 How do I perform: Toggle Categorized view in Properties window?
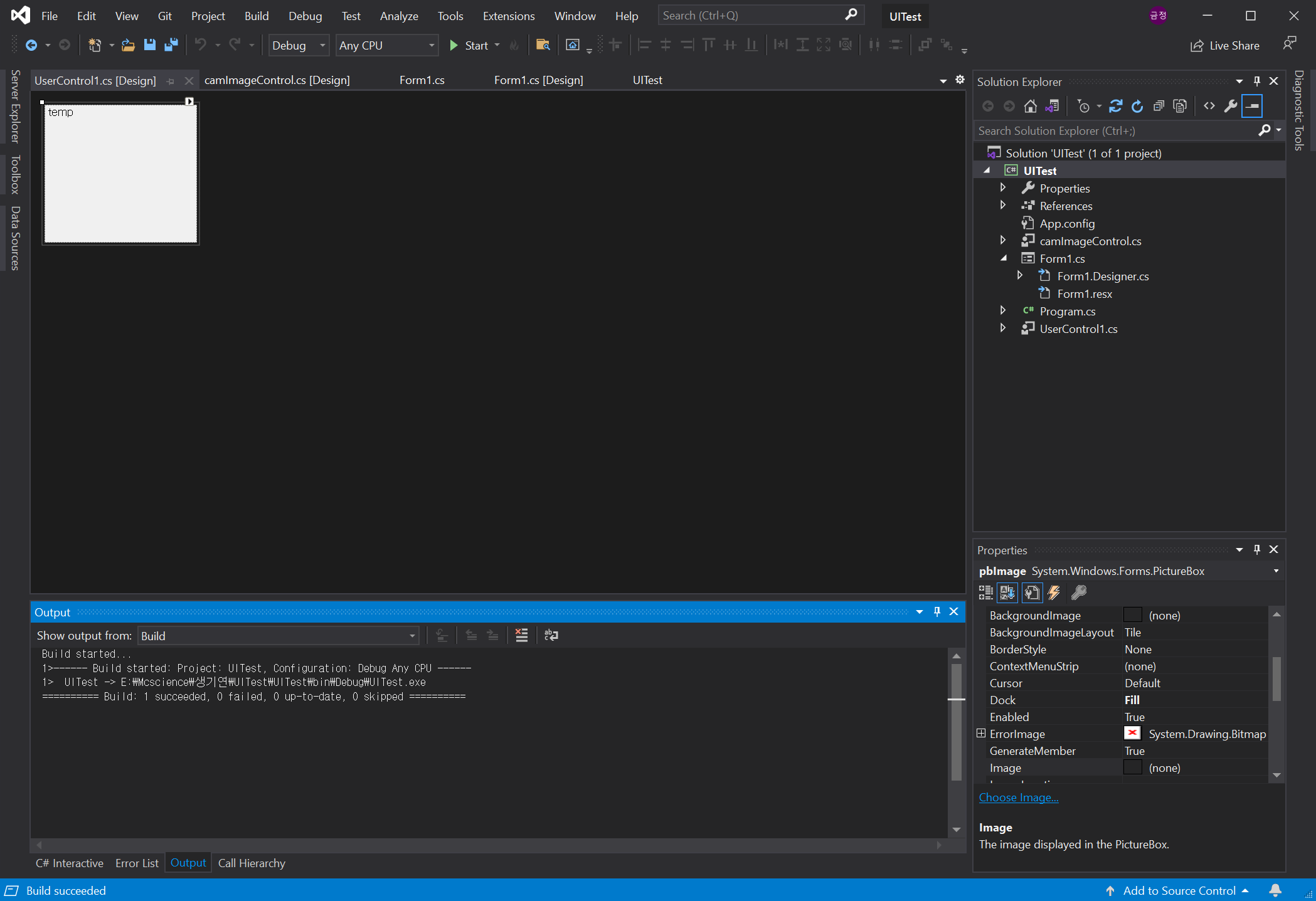tap(986, 593)
